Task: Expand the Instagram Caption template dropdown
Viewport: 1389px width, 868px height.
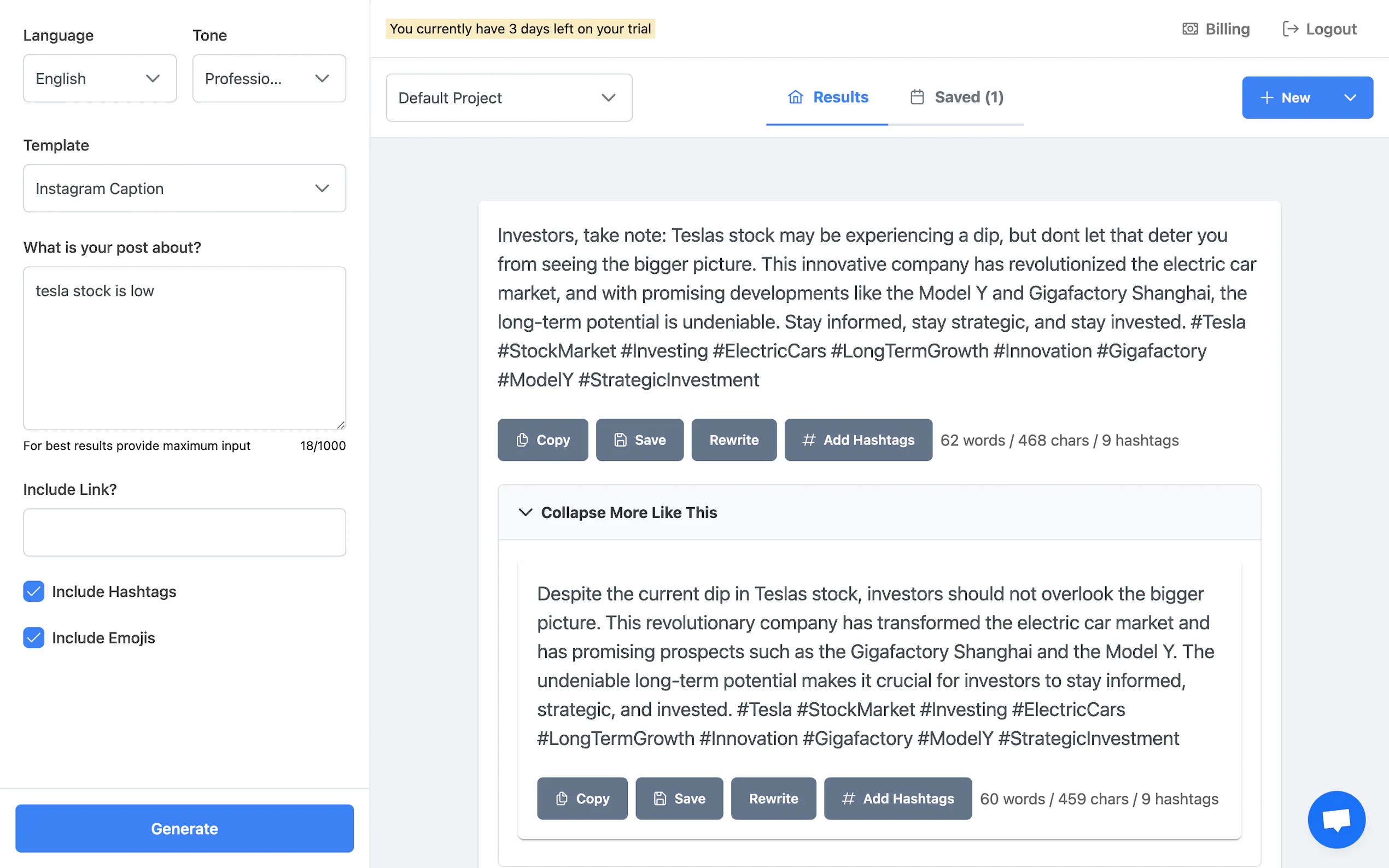Action: tap(184, 188)
